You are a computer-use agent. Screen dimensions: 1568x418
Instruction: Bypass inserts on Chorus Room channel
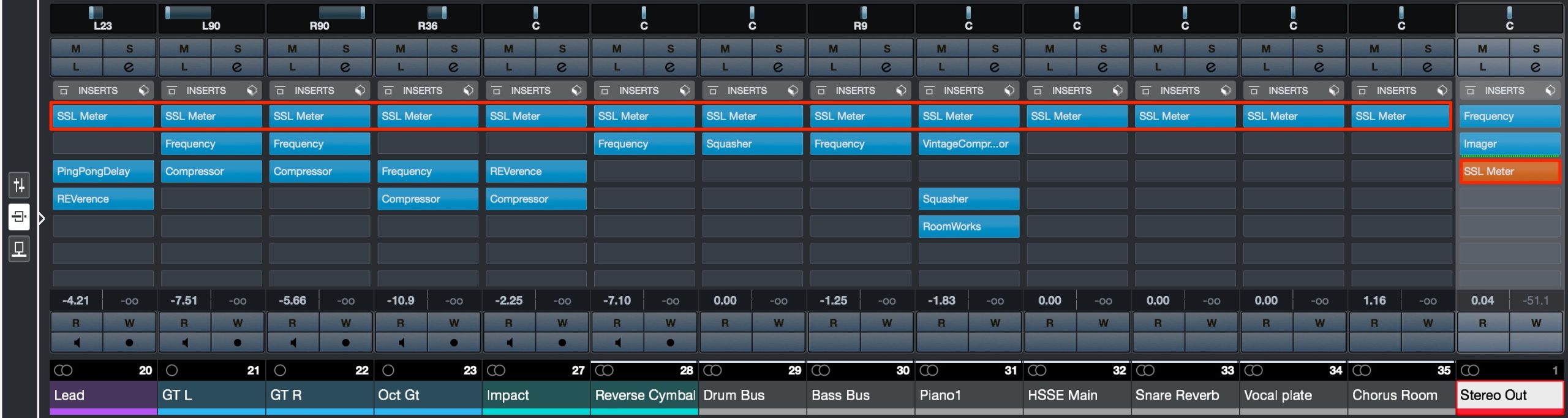[1362, 91]
